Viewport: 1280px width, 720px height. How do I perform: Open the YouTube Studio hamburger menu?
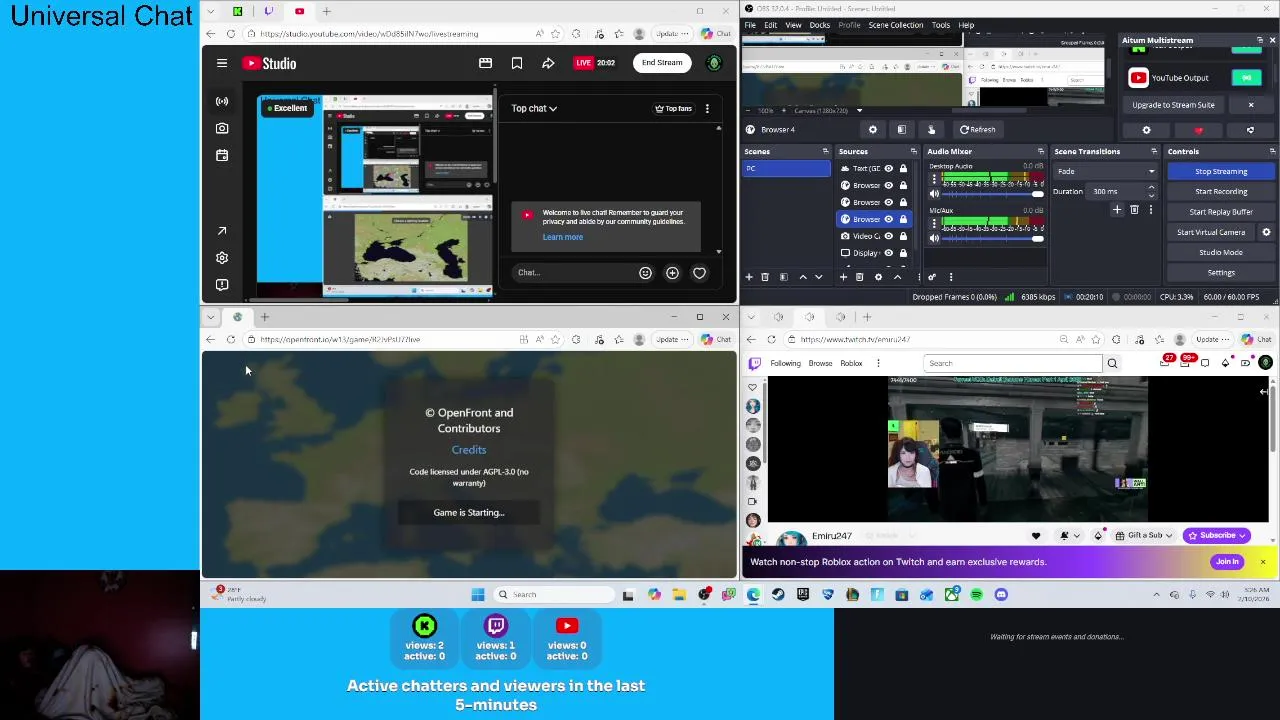point(222,63)
